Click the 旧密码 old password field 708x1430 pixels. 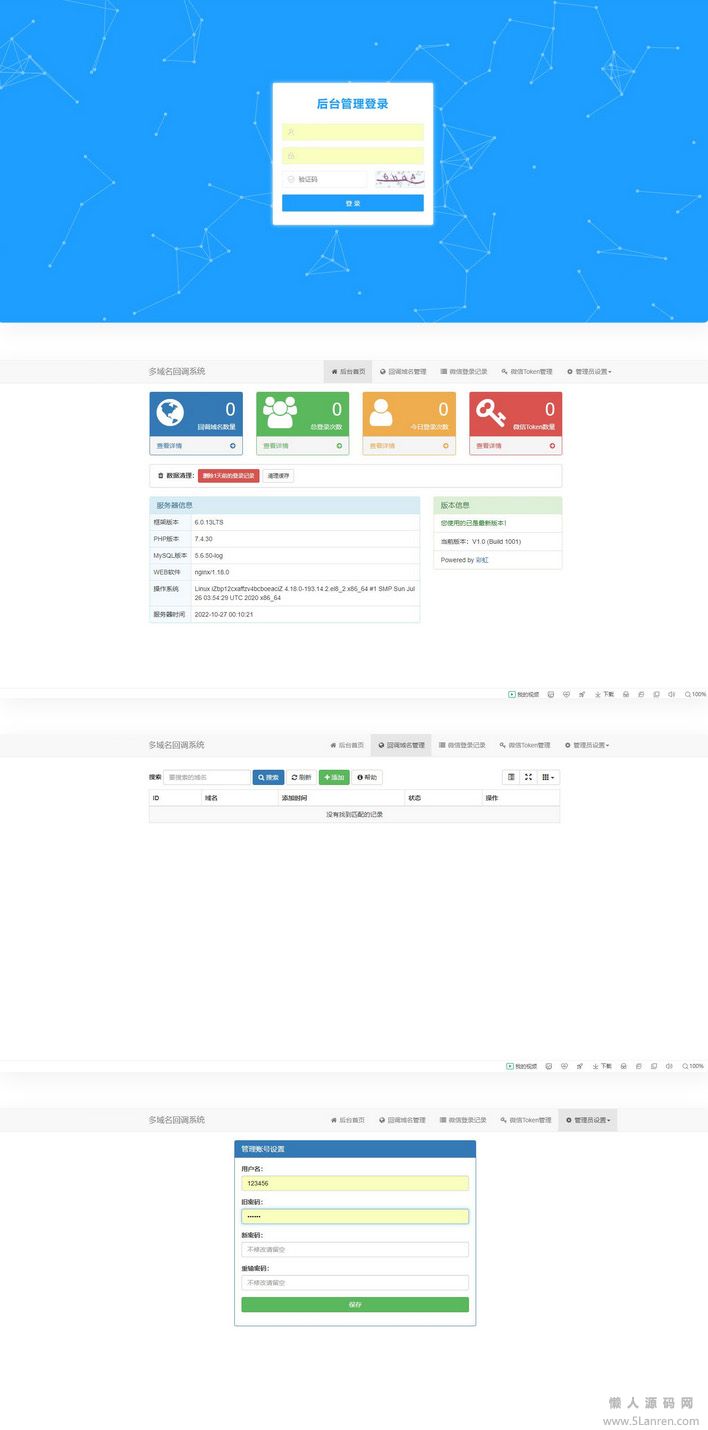point(355,1216)
